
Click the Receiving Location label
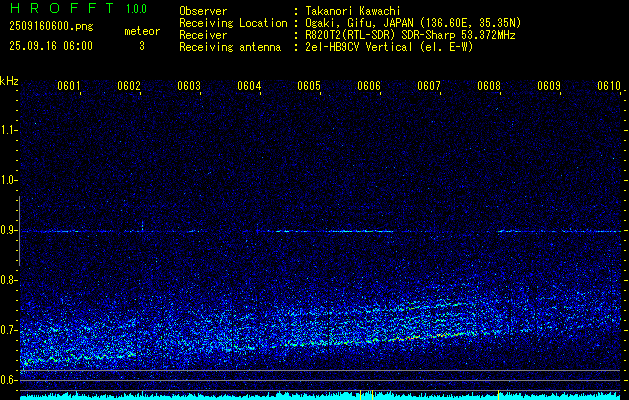click(x=233, y=23)
